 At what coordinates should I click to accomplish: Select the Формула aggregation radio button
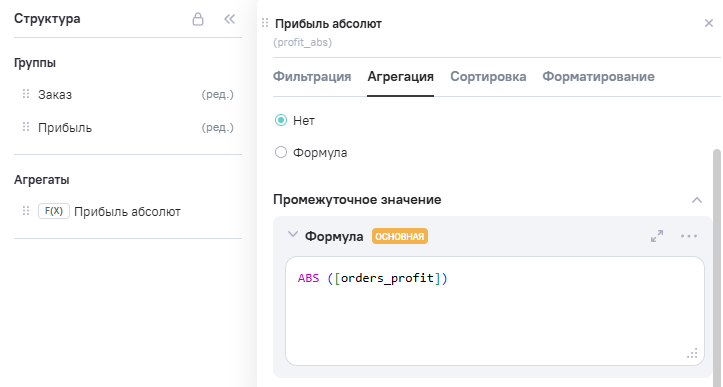(281, 152)
